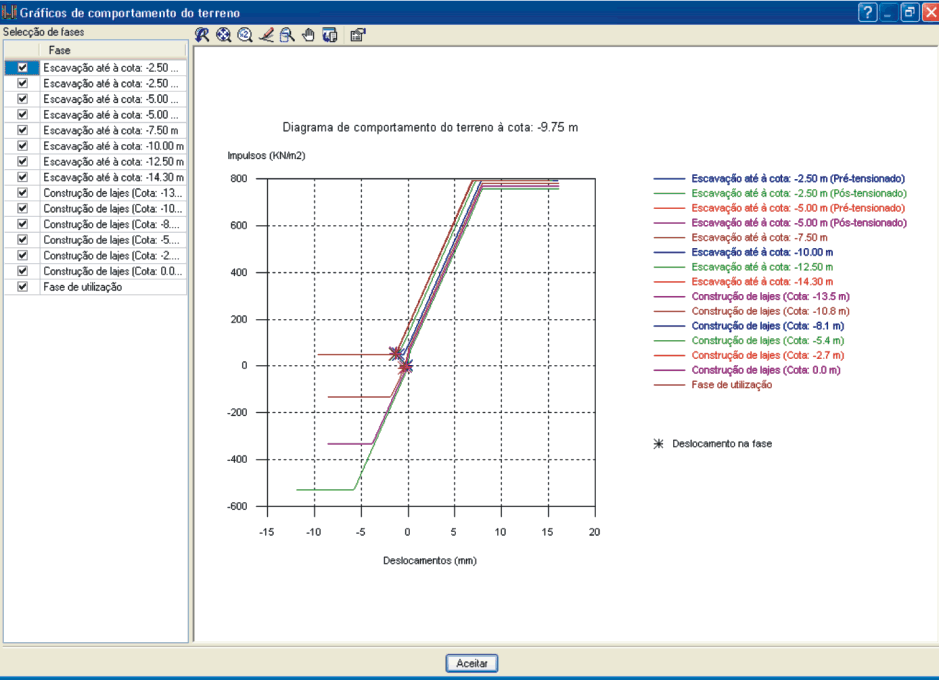Disable 'Escavação até à cota: -14.30 m' checkbox
The image size is (939, 680).
pyautogui.click(x=23, y=177)
